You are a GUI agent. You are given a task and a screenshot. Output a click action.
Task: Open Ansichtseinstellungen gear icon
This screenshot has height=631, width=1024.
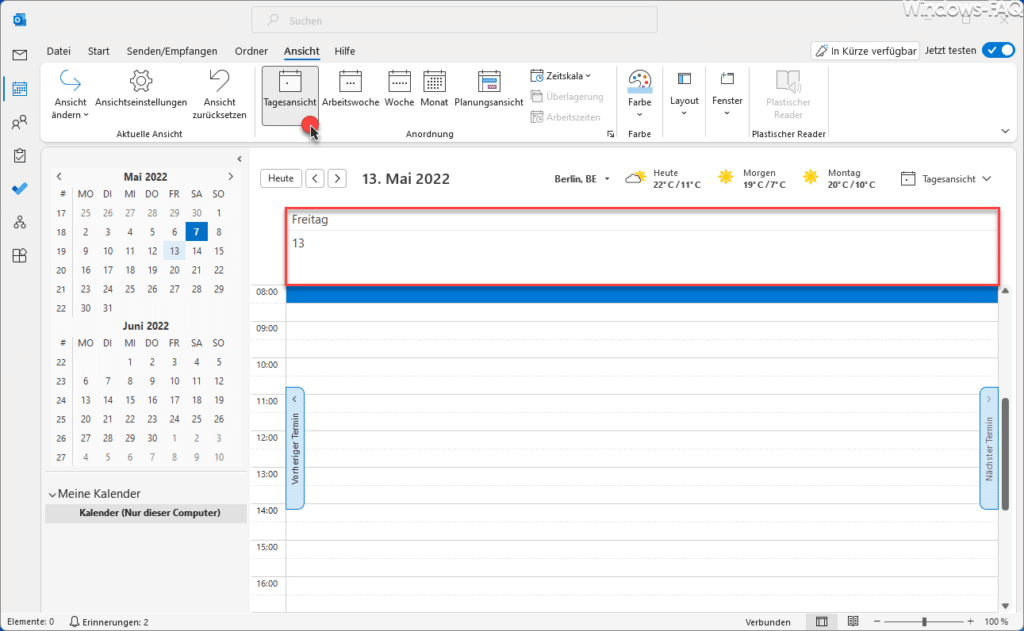pos(141,89)
